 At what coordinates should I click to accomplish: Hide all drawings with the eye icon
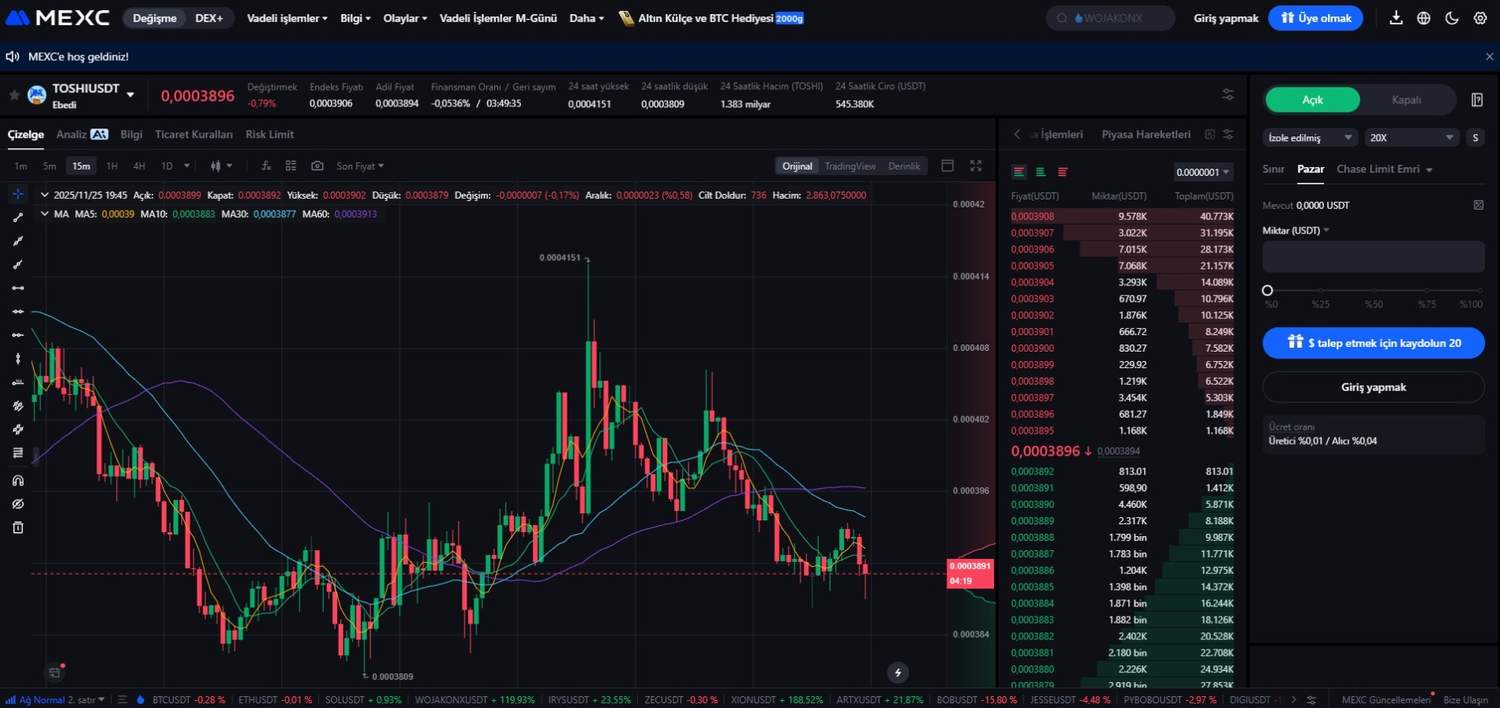tap(18, 504)
